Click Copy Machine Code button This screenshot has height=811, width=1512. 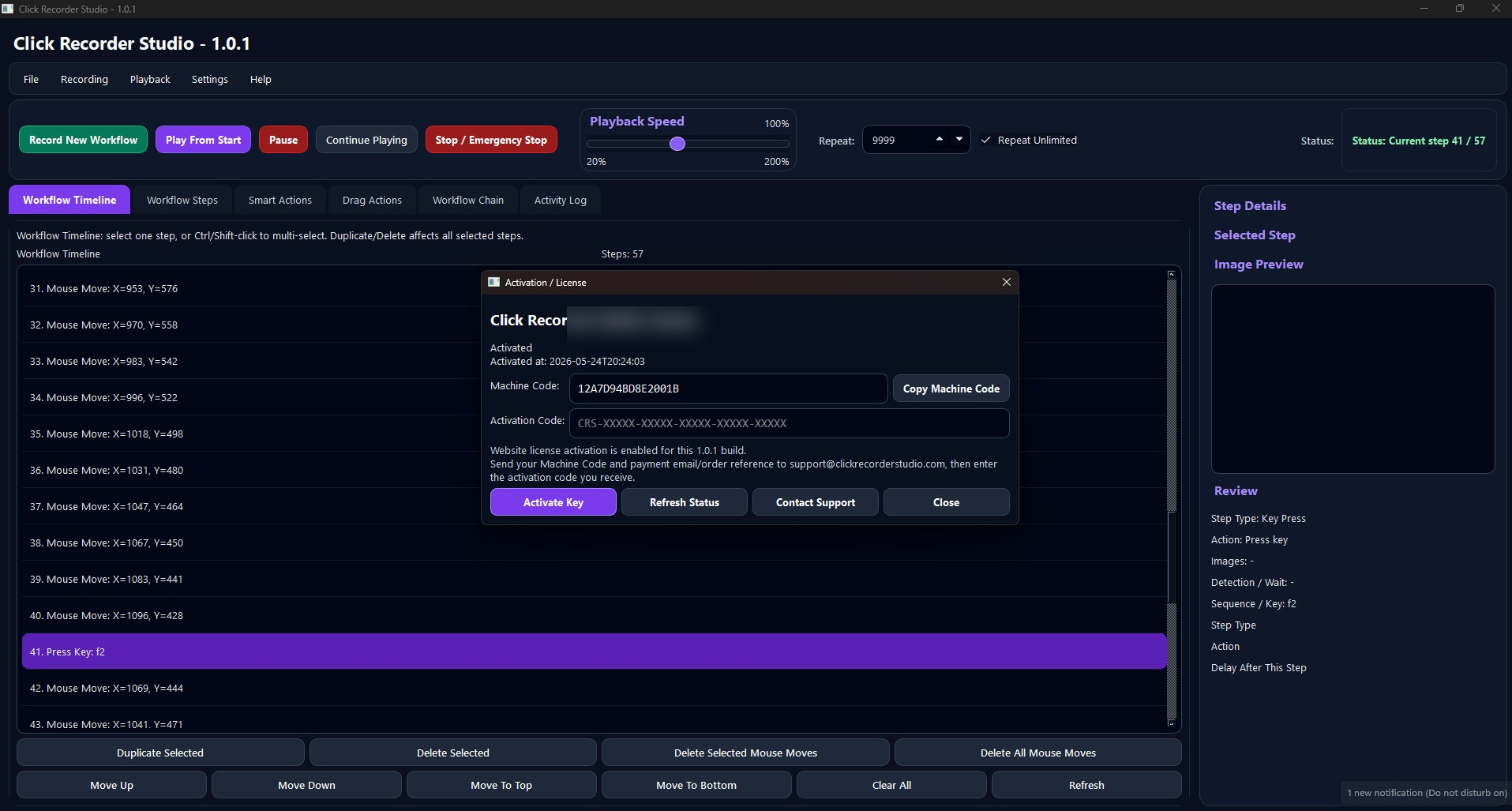click(x=951, y=389)
